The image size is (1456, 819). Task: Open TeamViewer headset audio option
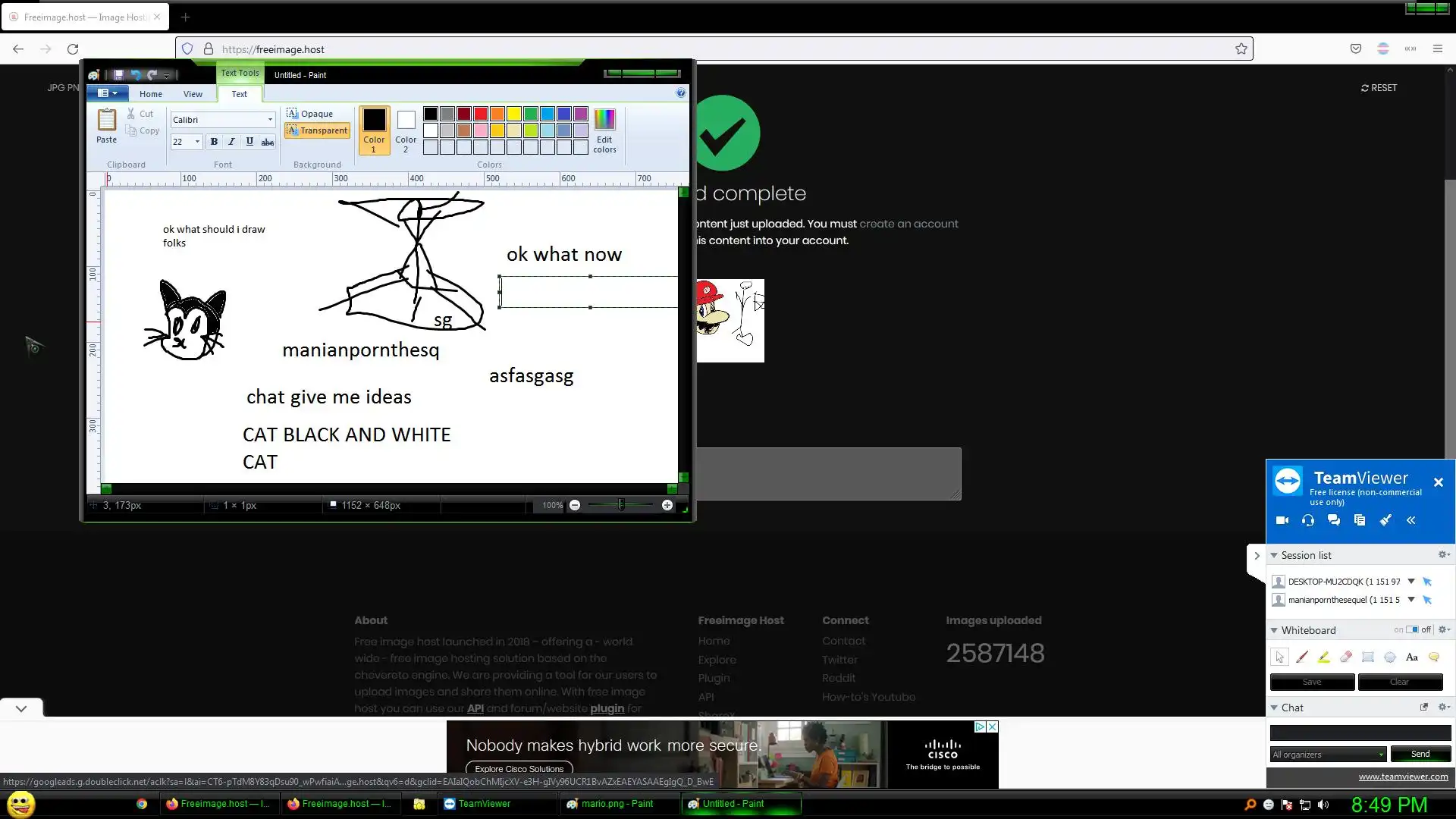pos(1308,520)
